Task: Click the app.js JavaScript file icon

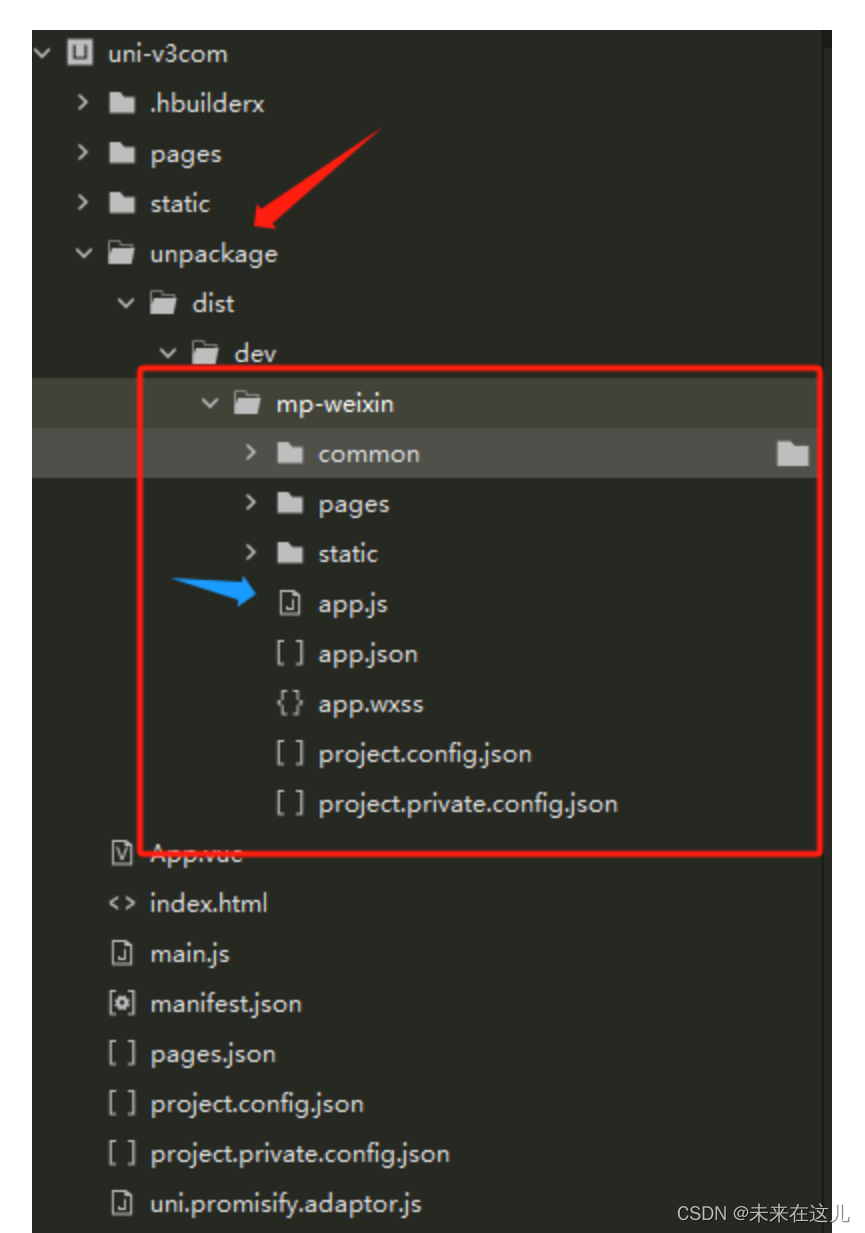Action: point(290,603)
